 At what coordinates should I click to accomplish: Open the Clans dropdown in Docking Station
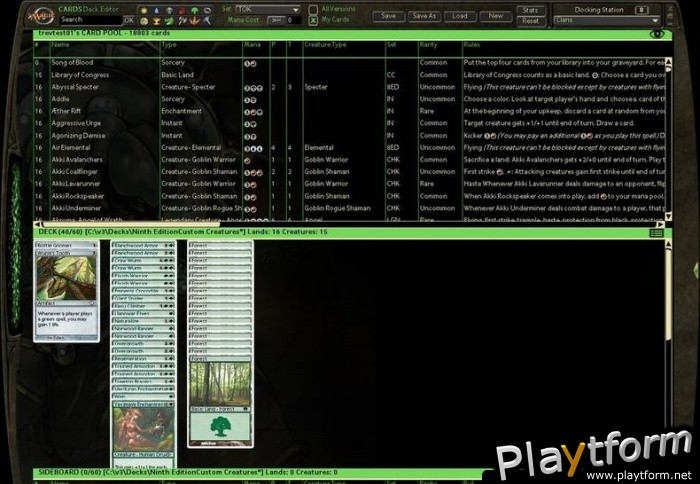tap(606, 20)
